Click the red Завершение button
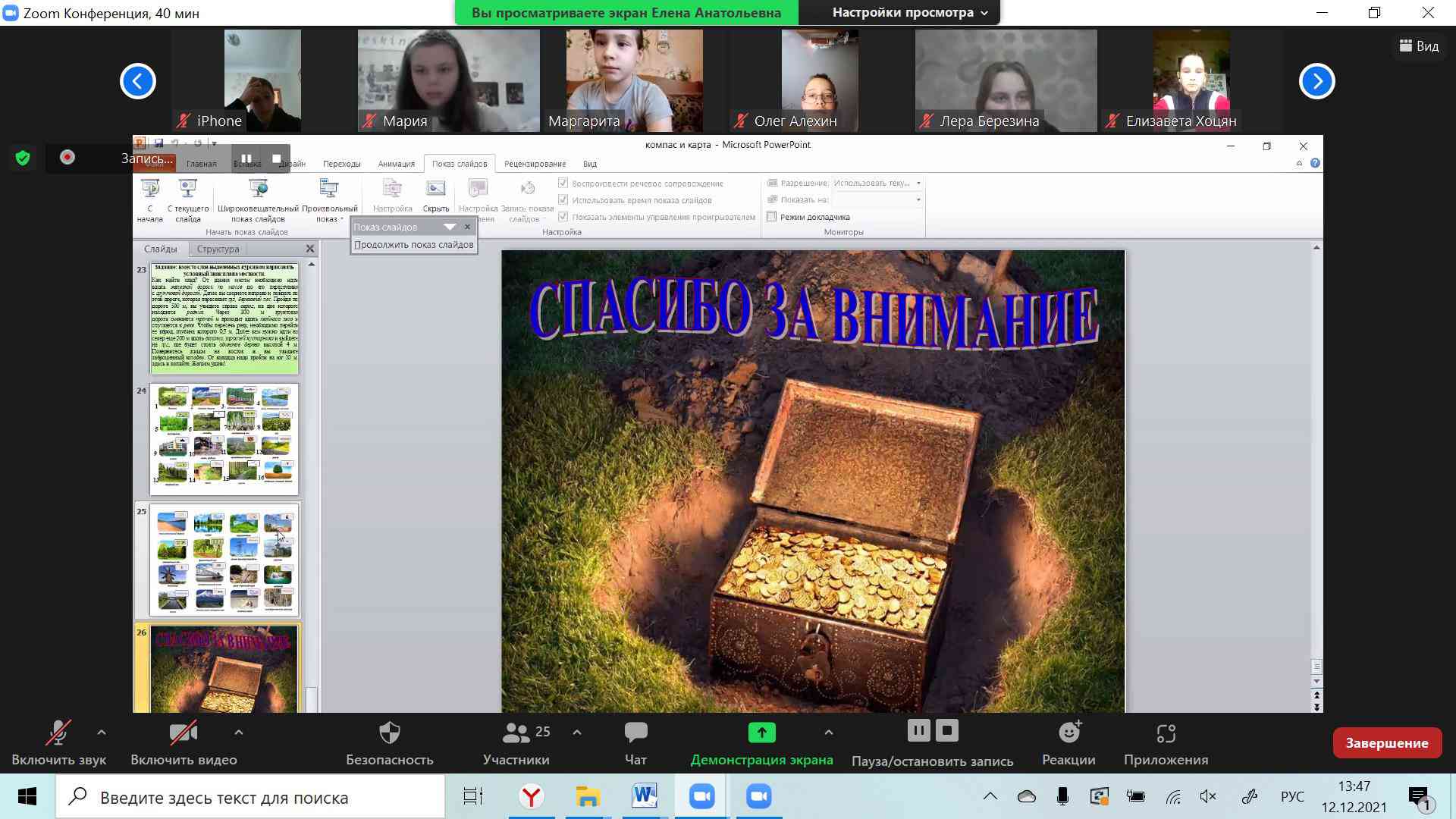1456x819 pixels. 1386,743
